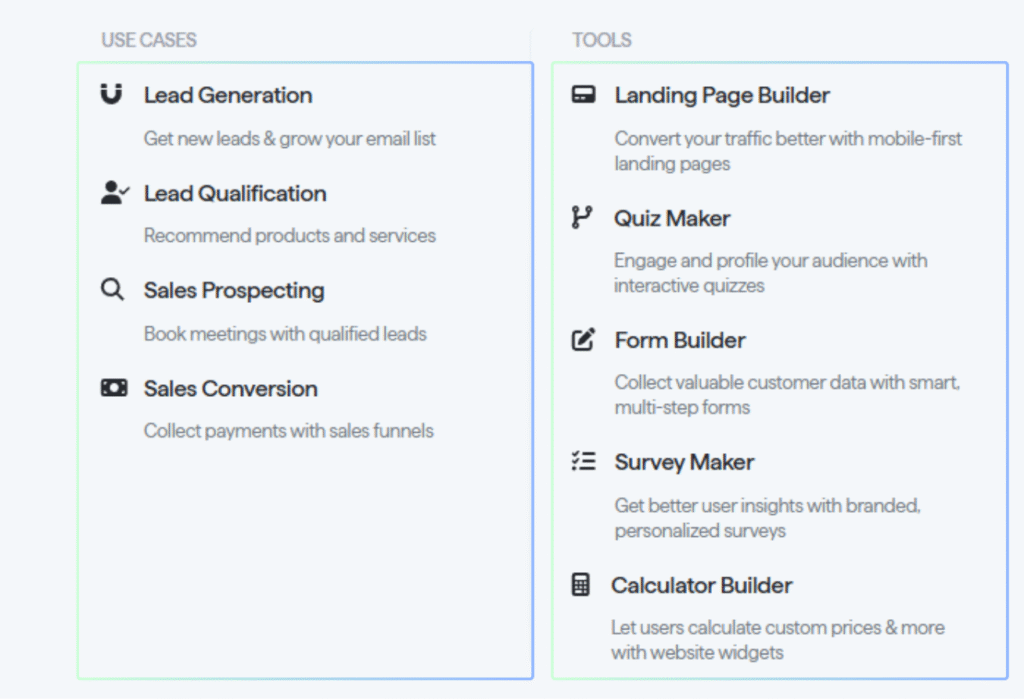This screenshot has width=1024, height=699.
Task: Open the Lead Generation use case
Action: coord(228,95)
